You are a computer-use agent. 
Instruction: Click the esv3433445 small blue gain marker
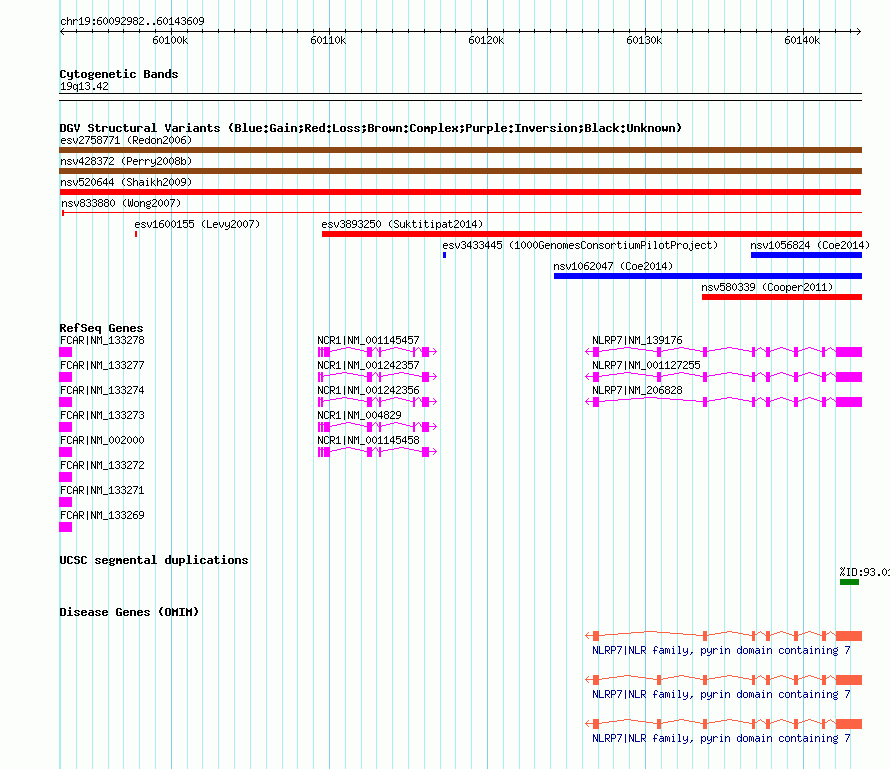[x=444, y=255]
